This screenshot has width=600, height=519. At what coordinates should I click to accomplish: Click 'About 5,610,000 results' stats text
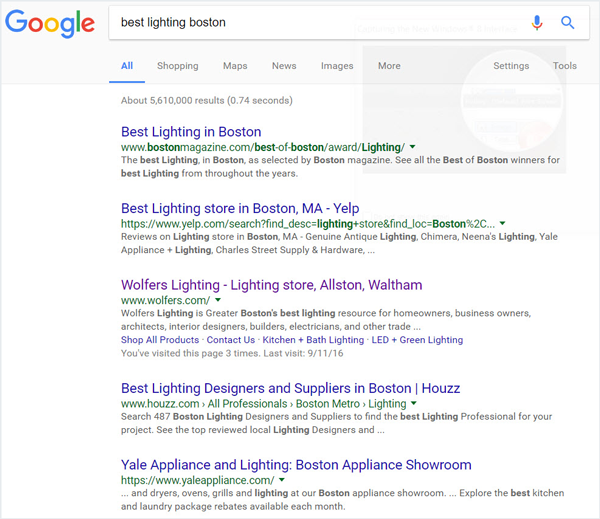pos(207,101)
